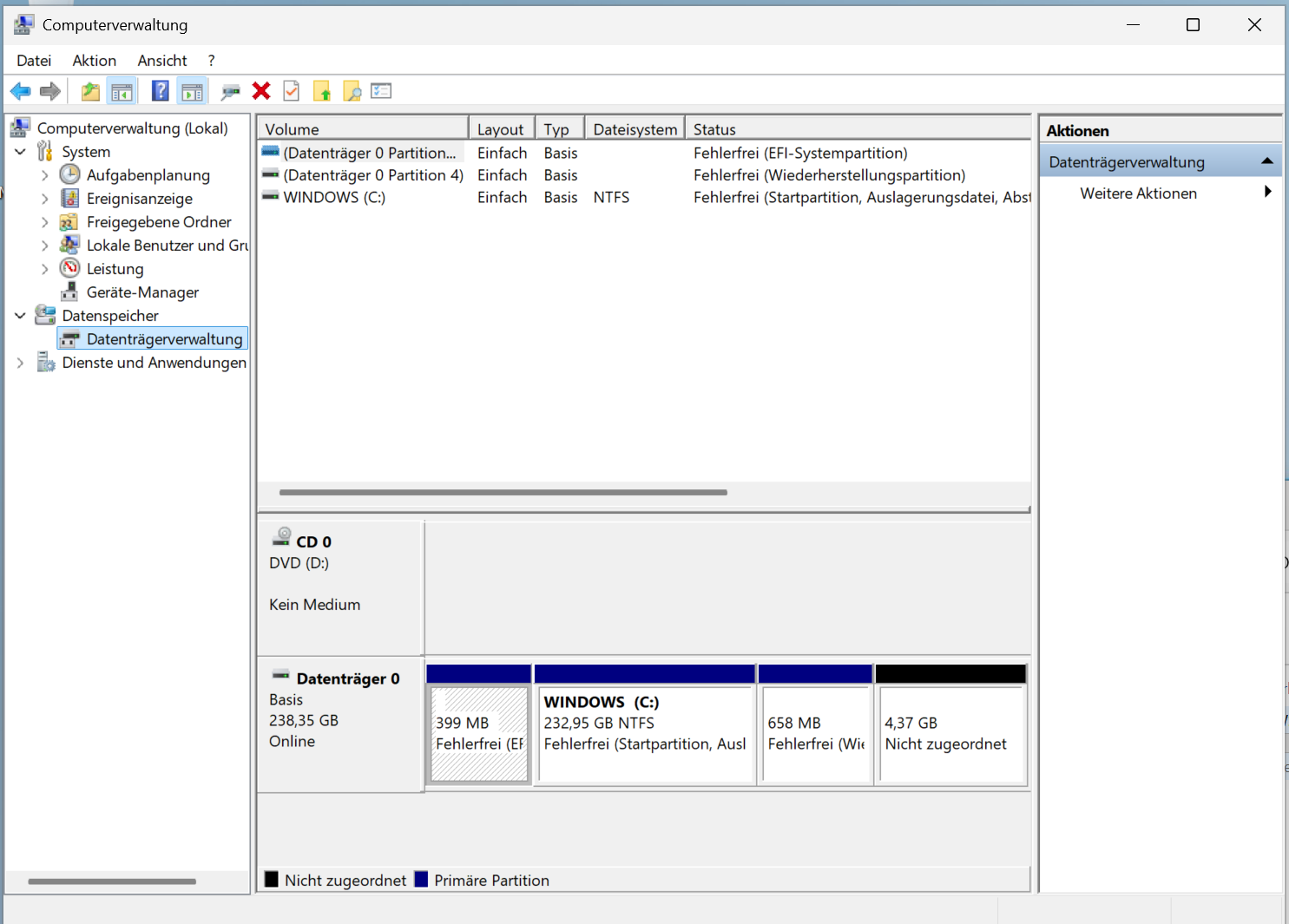Expand Dienste und Anwendungen node
Viewport: 1289px width, 924px height.
20,363
